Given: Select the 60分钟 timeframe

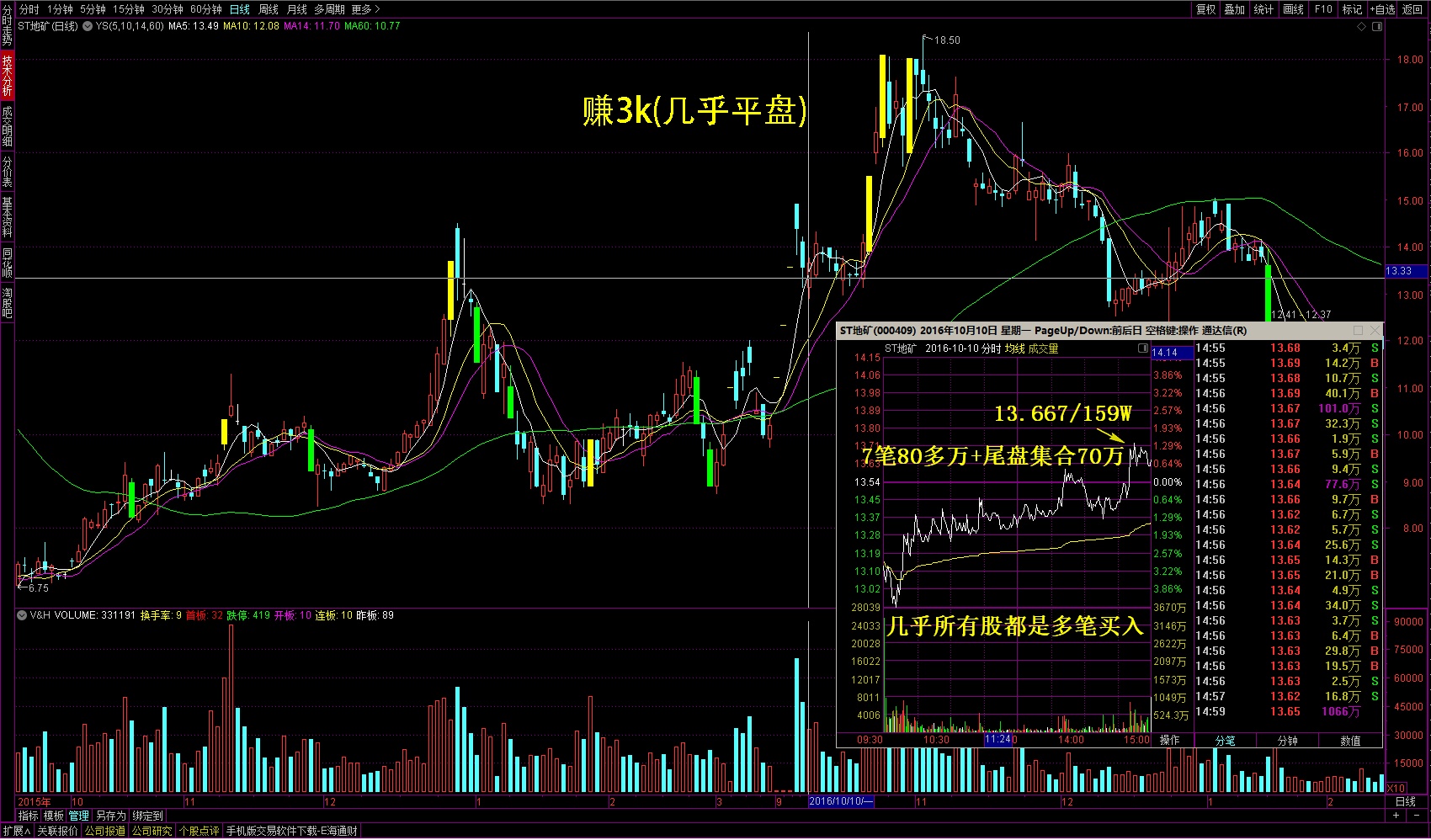Looking at the screenshot, I should pos(206,9).
